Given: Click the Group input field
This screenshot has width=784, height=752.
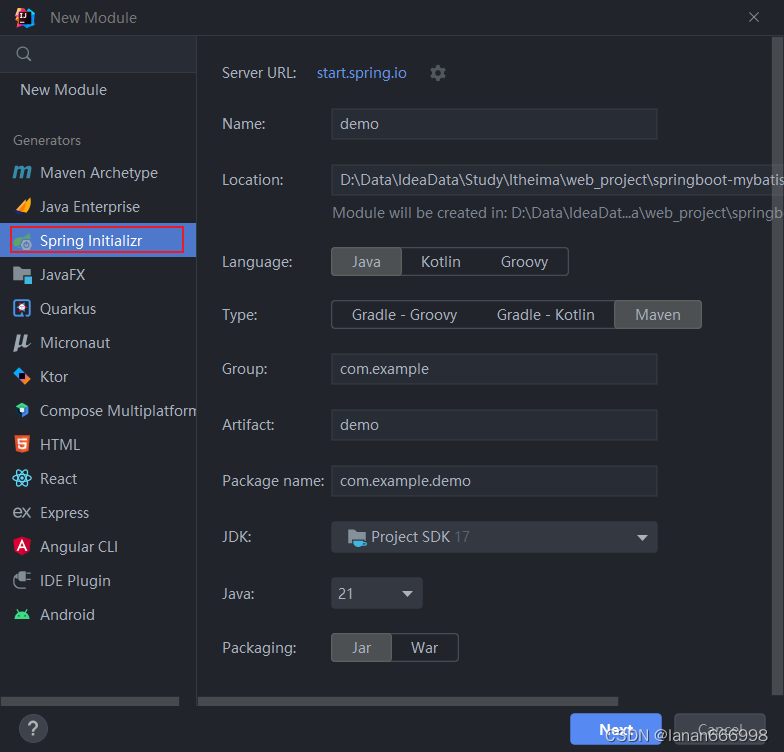Looking at the screenshot, I should click(494, 369).
